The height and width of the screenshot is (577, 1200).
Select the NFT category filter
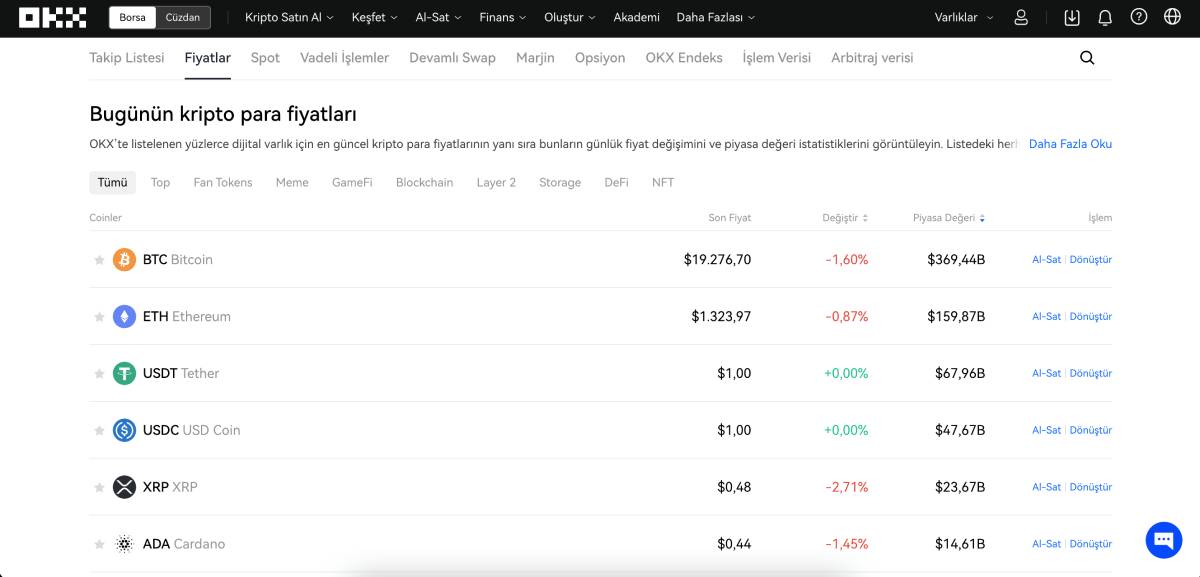(663, 183)
